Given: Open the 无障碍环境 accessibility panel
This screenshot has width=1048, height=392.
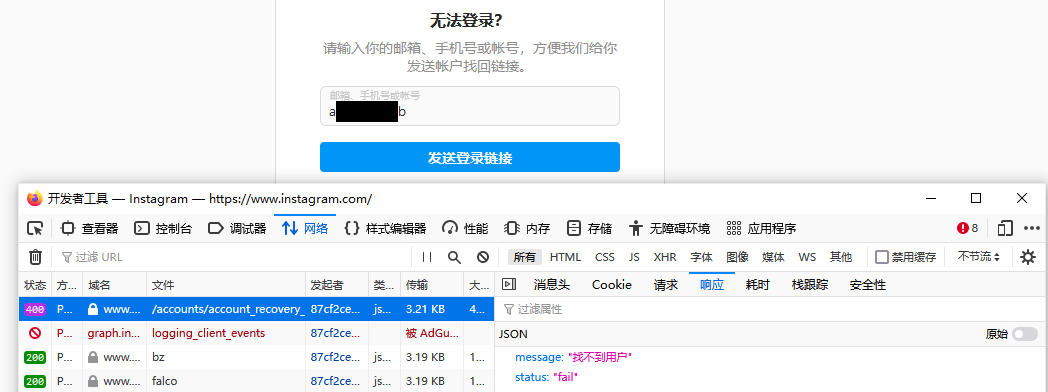Looking at the screenshot, I should [x=669, y=228].
